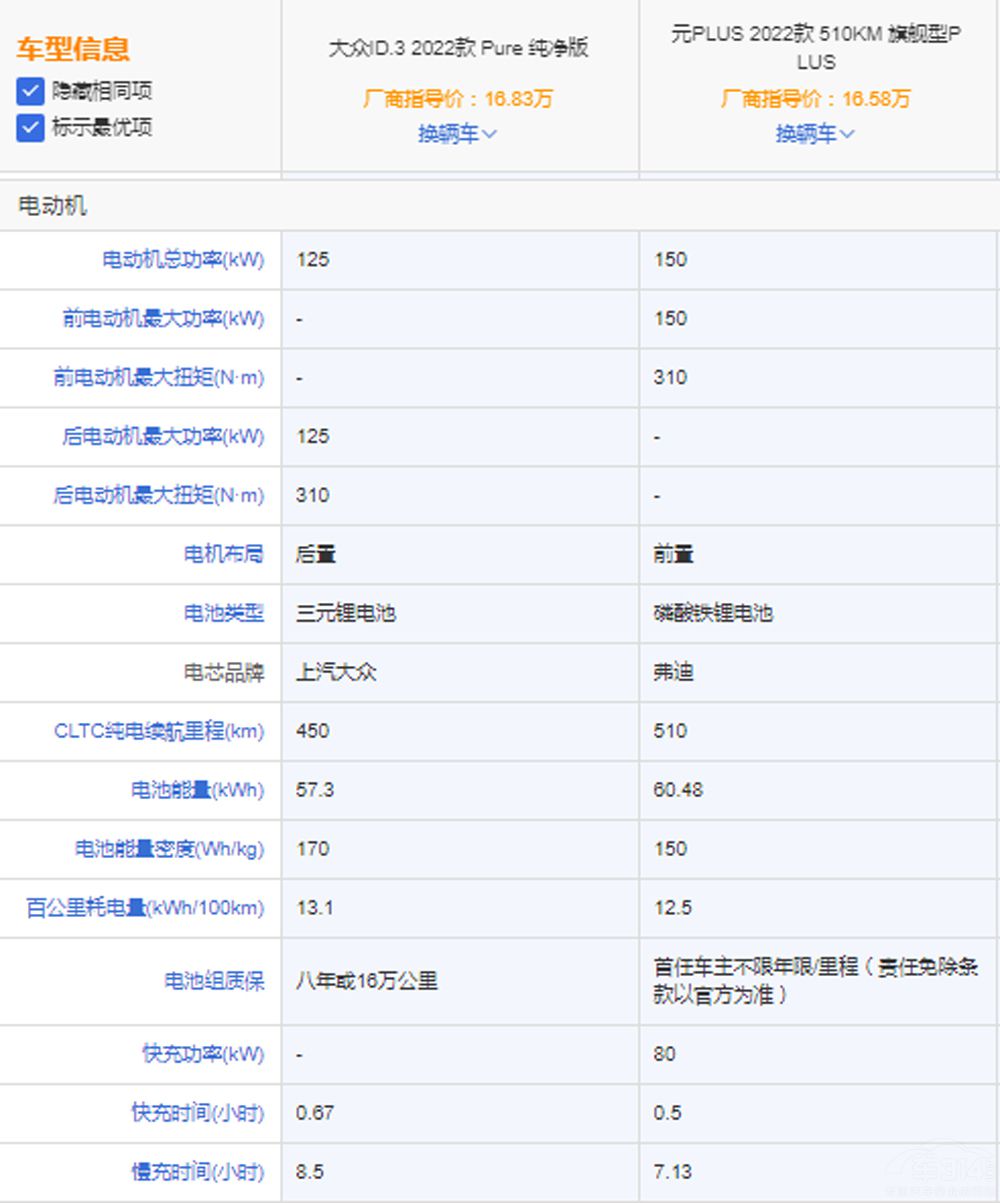
Task: Open the 后电动机最大功率(kW) parameter link
Action: click(163, 437)
